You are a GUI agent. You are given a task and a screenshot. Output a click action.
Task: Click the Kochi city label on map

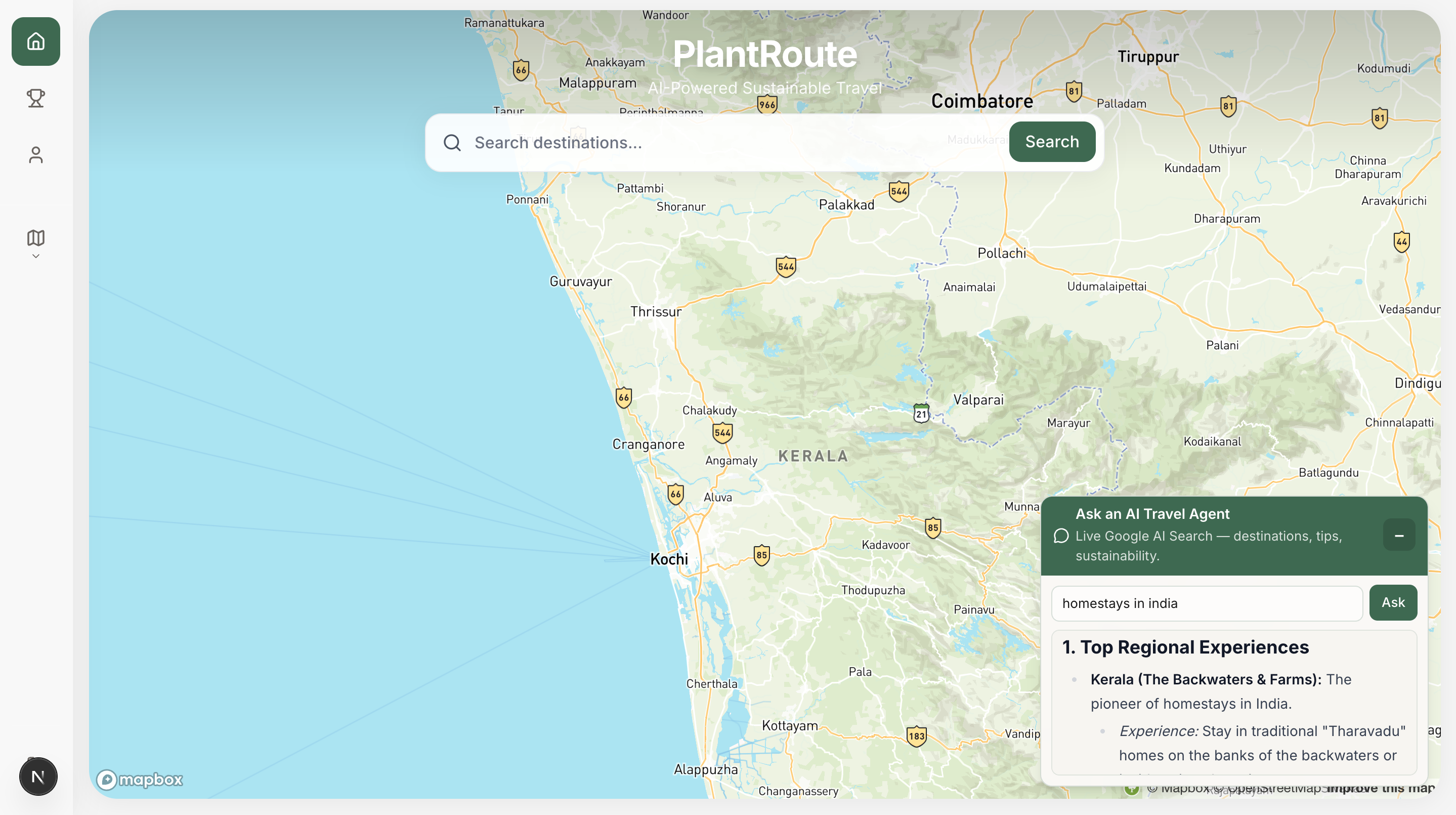(x=669, y=559)
